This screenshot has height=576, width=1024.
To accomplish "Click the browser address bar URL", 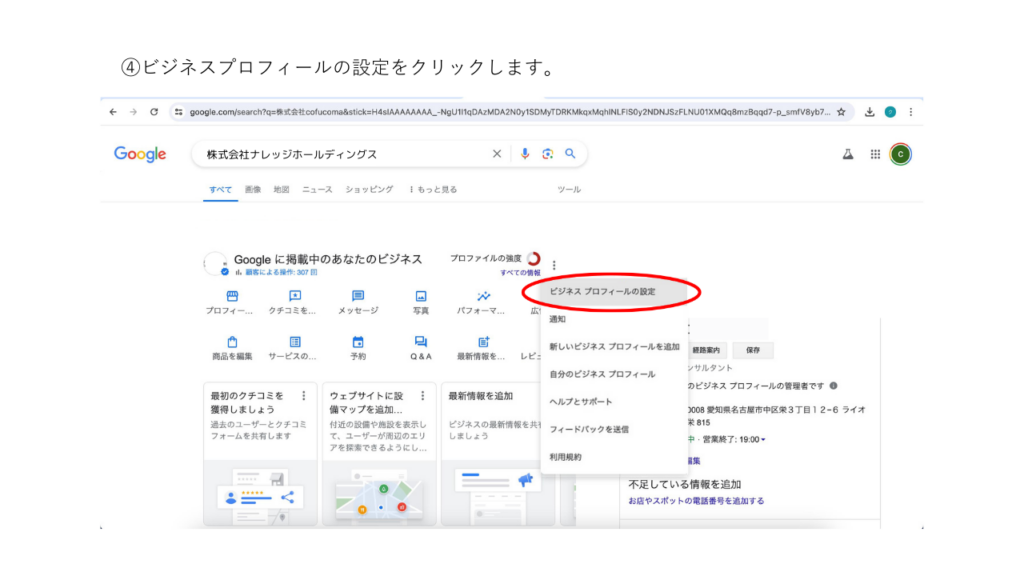I will click(509, 112).
